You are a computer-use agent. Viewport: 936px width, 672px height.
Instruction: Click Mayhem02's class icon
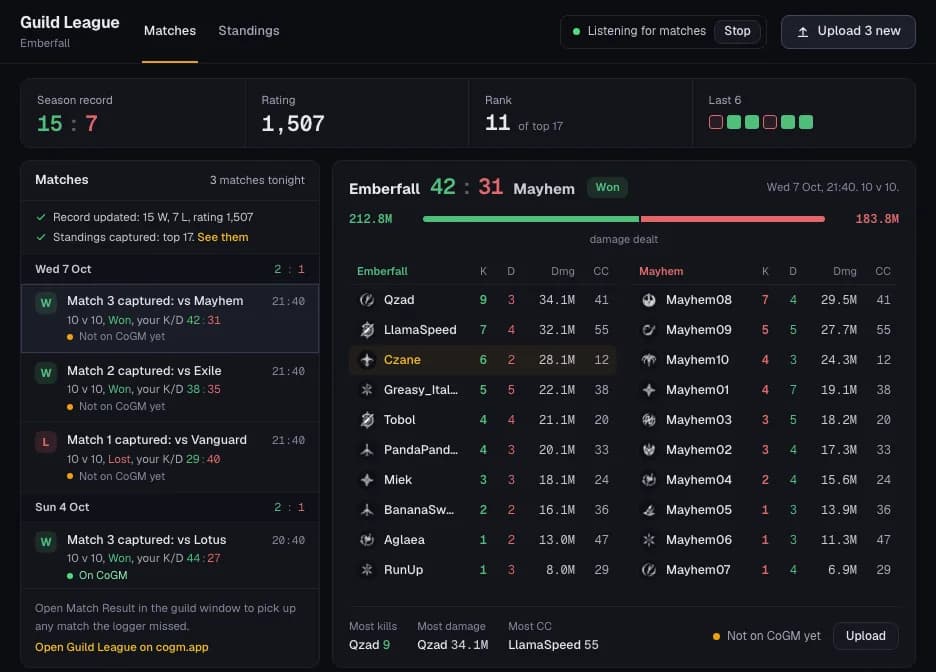[x=648, y=450]
